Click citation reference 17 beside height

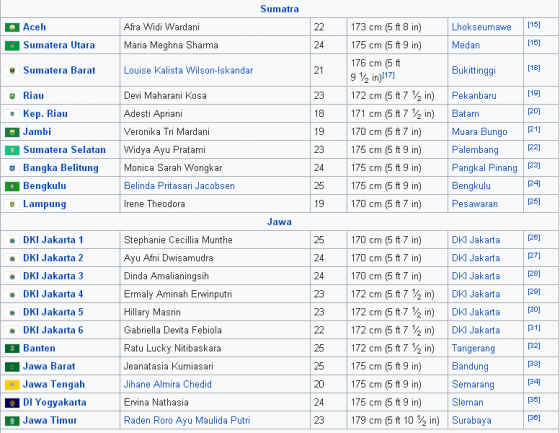tap(388, 75)
